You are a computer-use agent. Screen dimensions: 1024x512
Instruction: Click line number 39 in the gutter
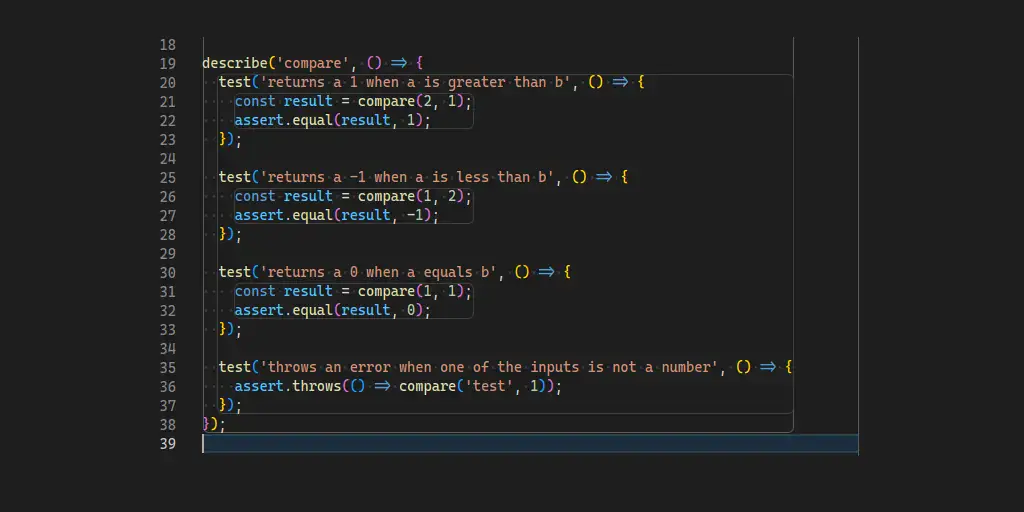(x=167, y=444)
